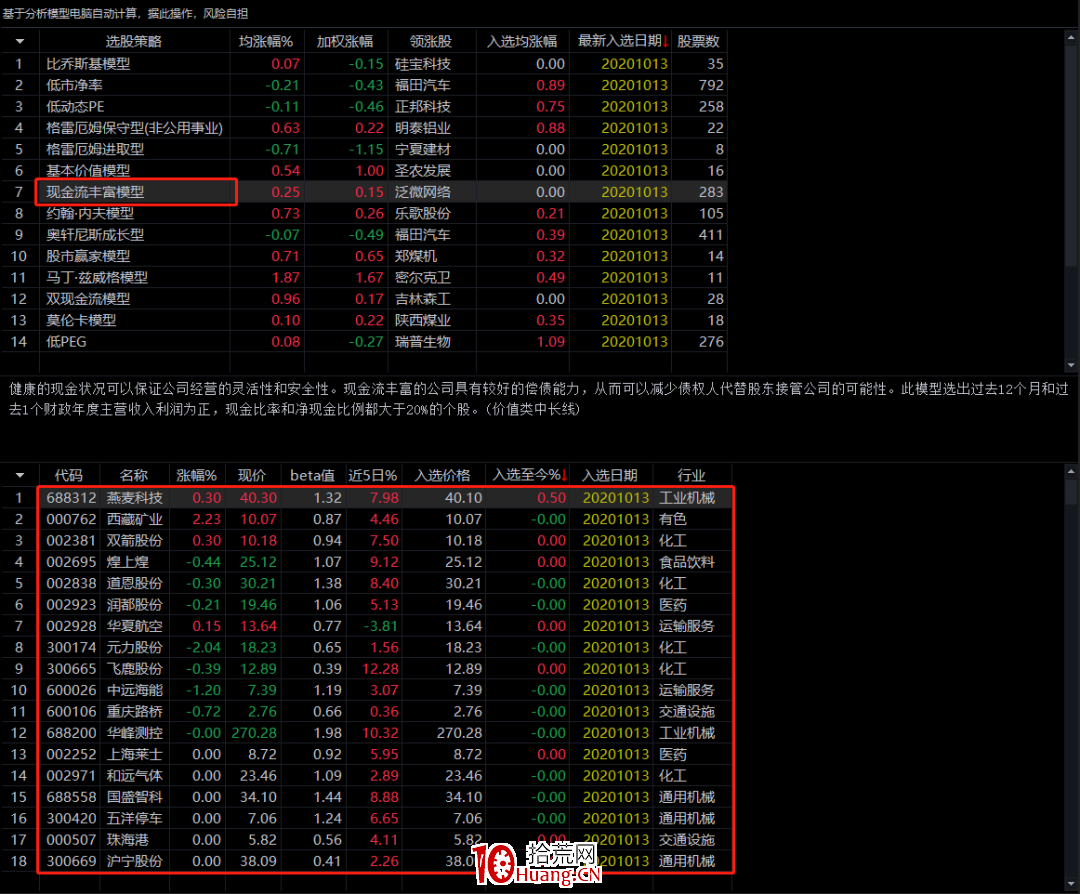Select 格雷厄姆保守型(非公用事业) strategy
The height and width of the screenshot is (894, 1080).
(x=134, y=128)
